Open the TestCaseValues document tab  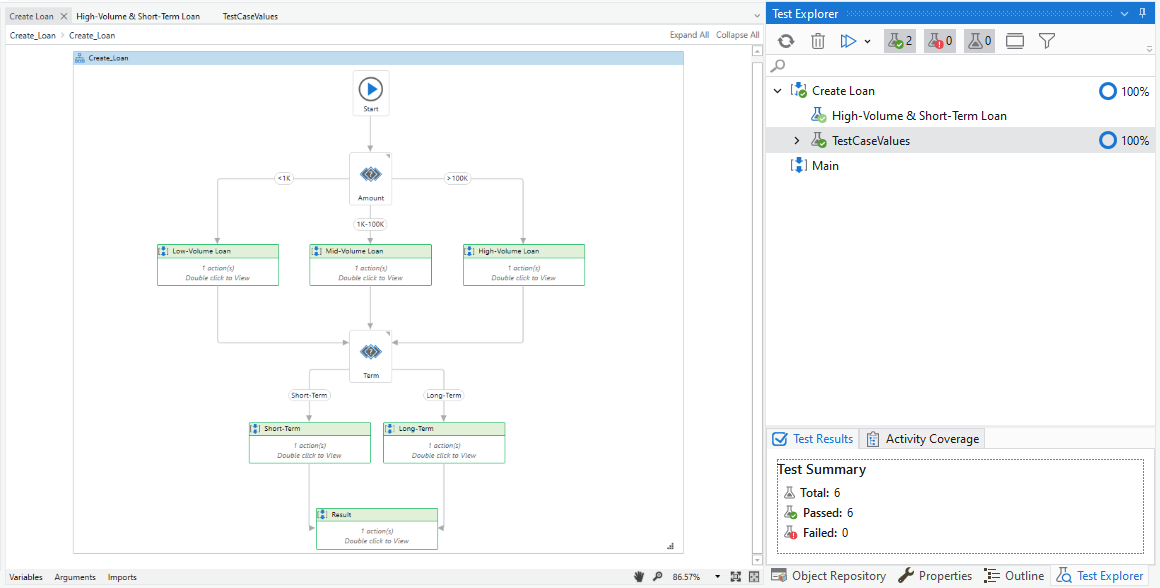pyautogui.click(x=250, y=16)
